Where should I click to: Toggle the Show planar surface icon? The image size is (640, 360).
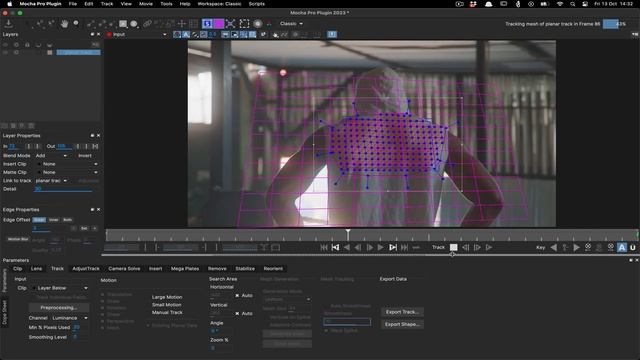click(207, 24)
